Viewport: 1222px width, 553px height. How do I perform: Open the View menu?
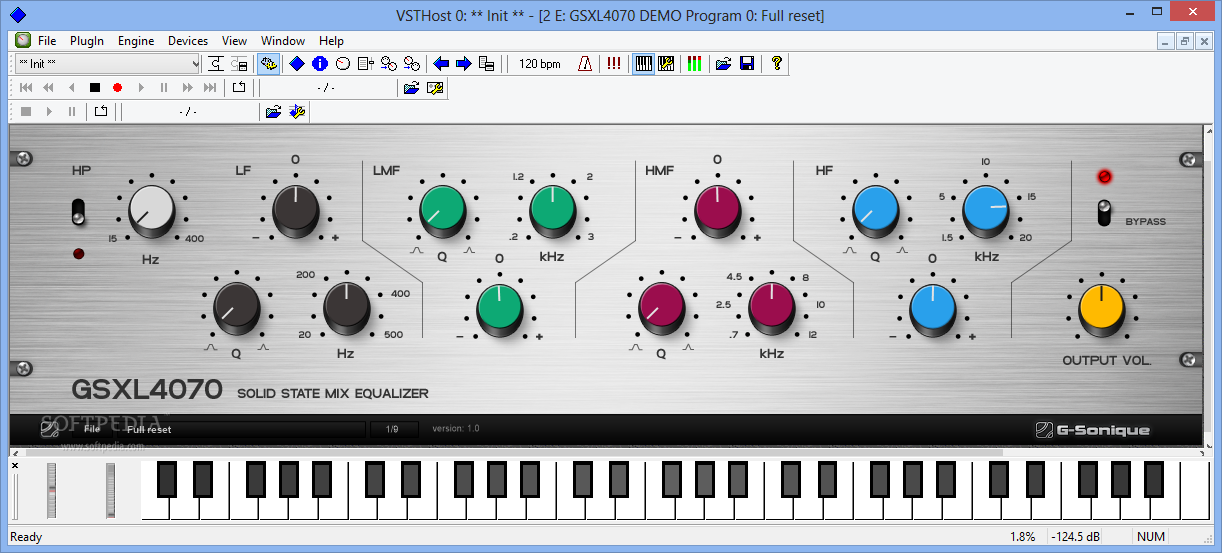[x=234, y=41]
